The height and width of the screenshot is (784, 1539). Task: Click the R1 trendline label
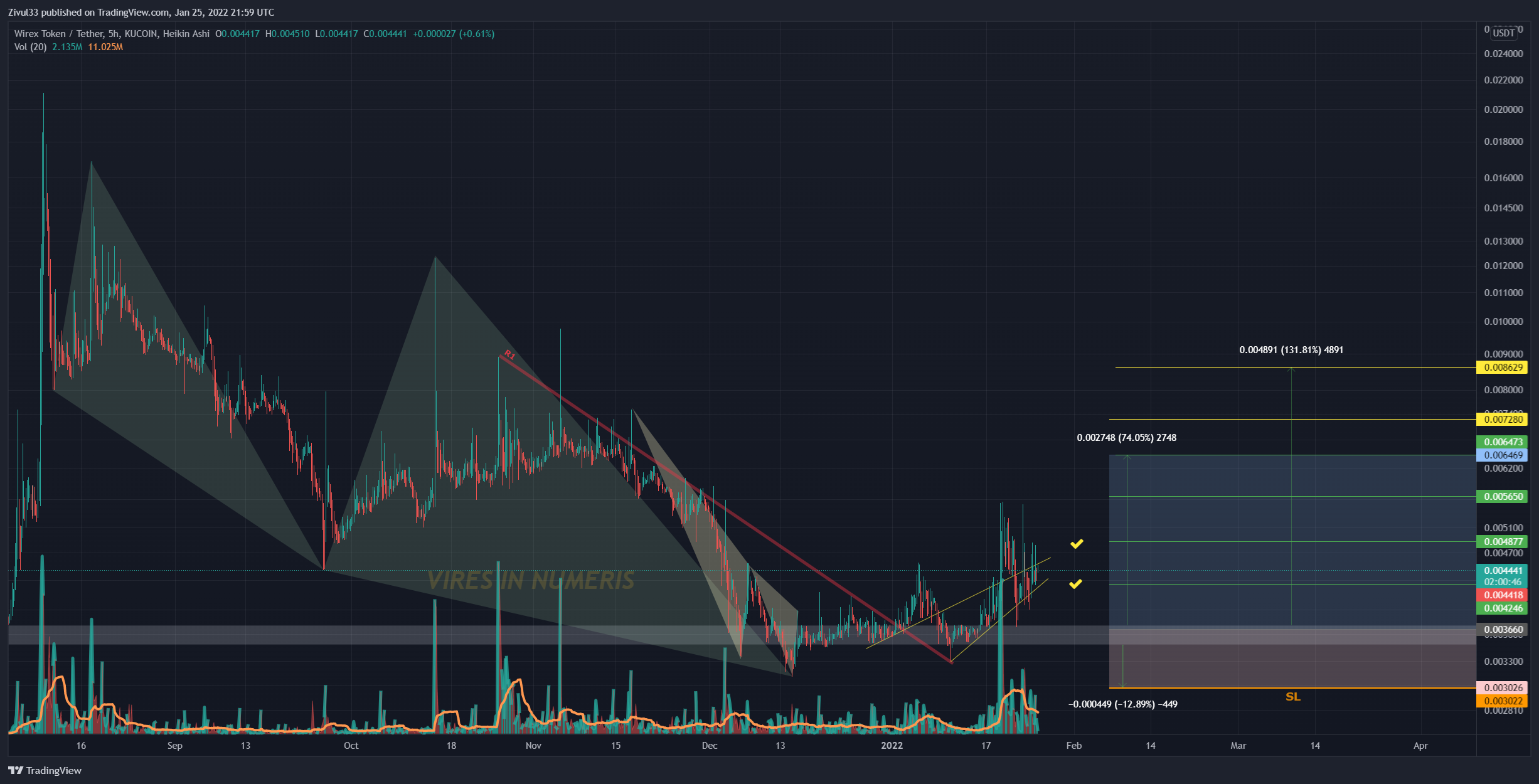tap(509, 355)
